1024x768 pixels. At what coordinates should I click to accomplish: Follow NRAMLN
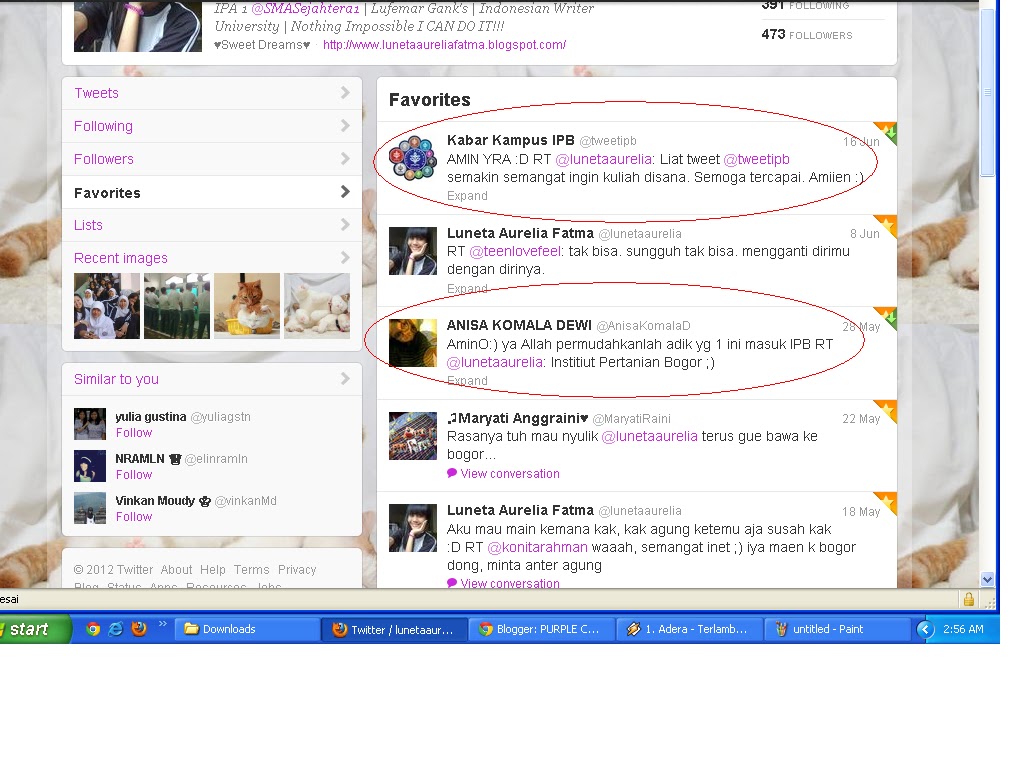click(134, 475)
